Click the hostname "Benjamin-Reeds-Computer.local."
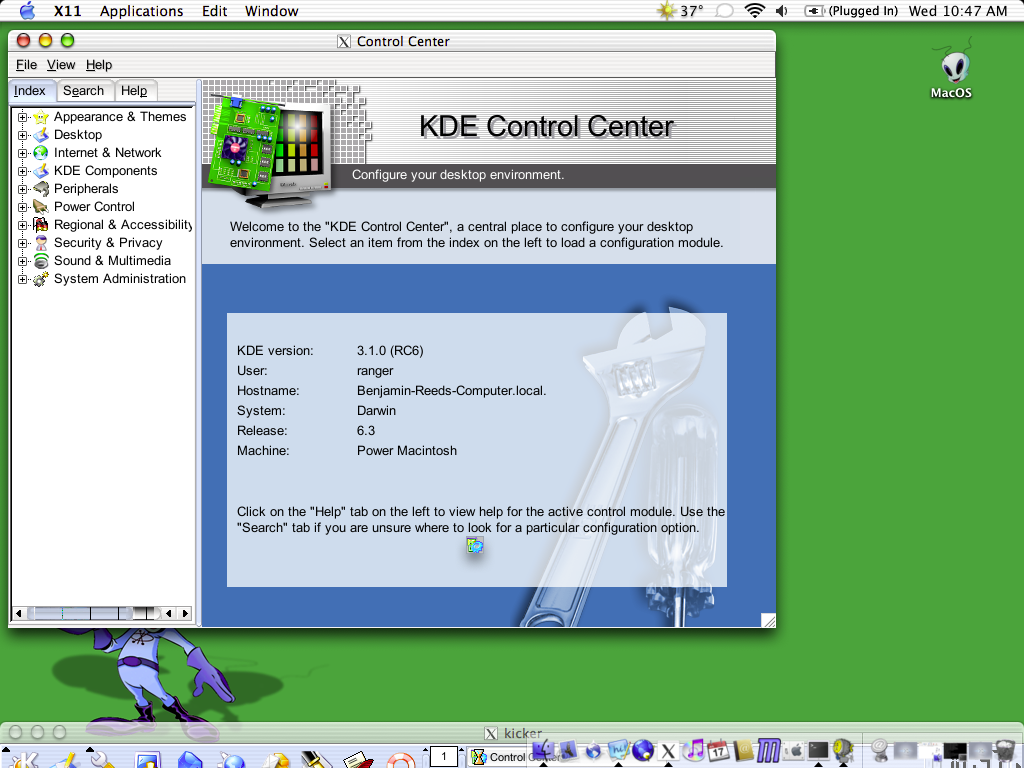Screen dimensions: 1024x768 pos(451,391)
